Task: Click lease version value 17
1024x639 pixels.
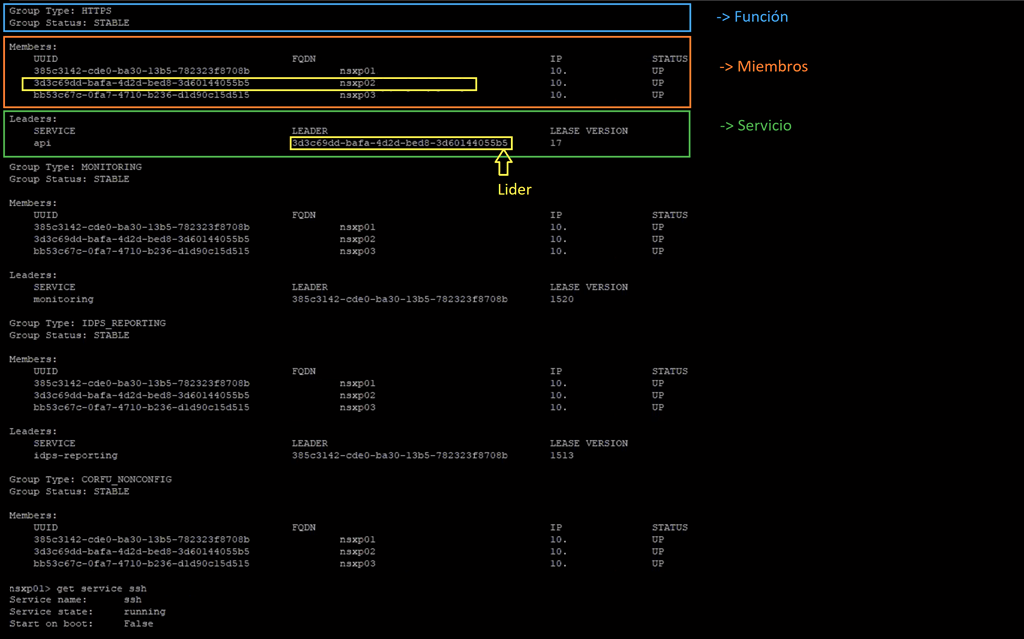Action: (x=555, y=143)
